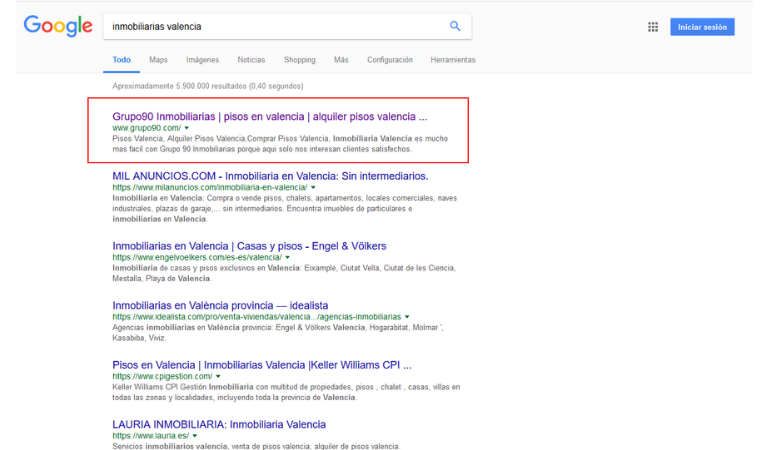Screen dimensions: 768x450
Task: Open the Grupo90 Inmobiliarias result title
Action: (269, 117)
